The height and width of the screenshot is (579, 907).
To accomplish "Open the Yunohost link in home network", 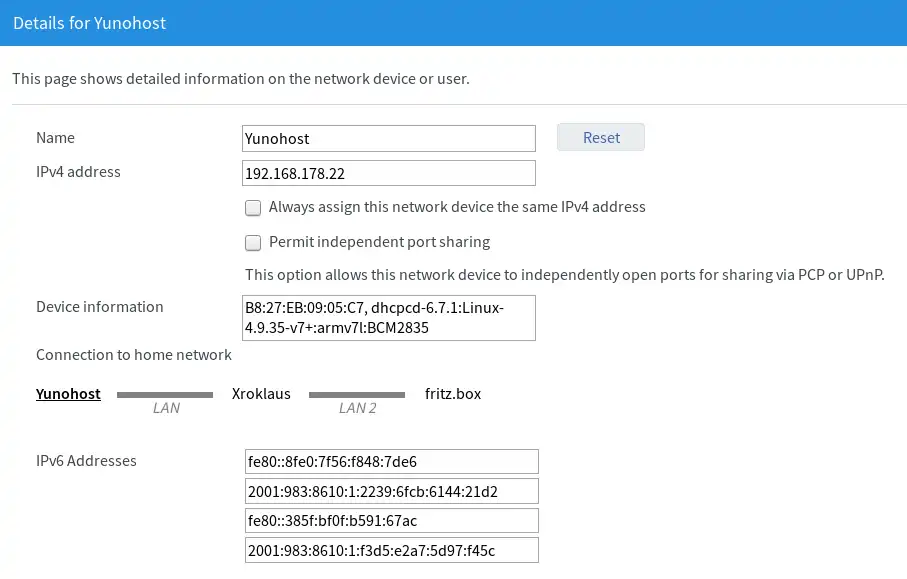I will 68,394.
